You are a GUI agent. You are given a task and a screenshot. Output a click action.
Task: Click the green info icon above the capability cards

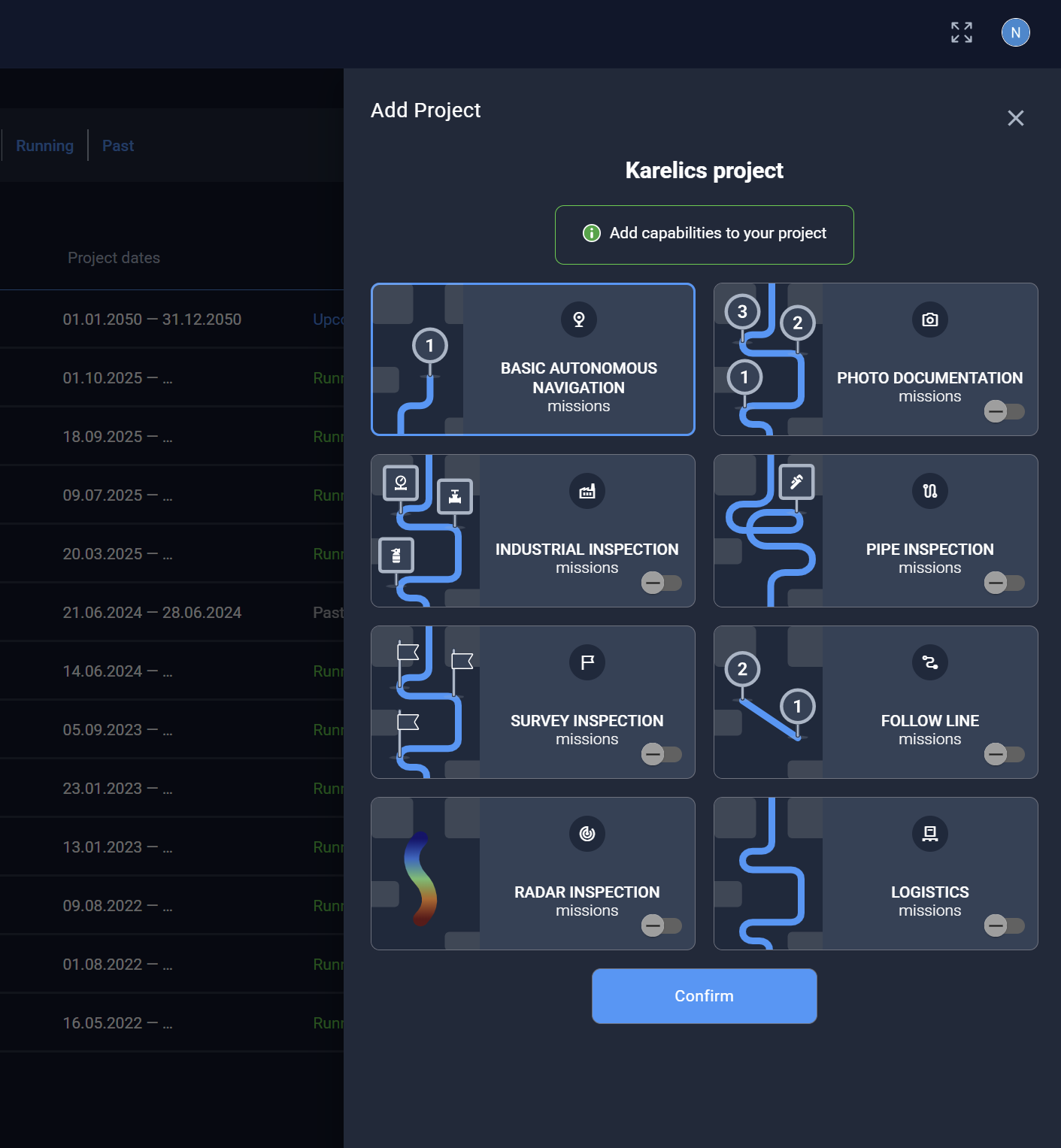click(x=591, y=234)
